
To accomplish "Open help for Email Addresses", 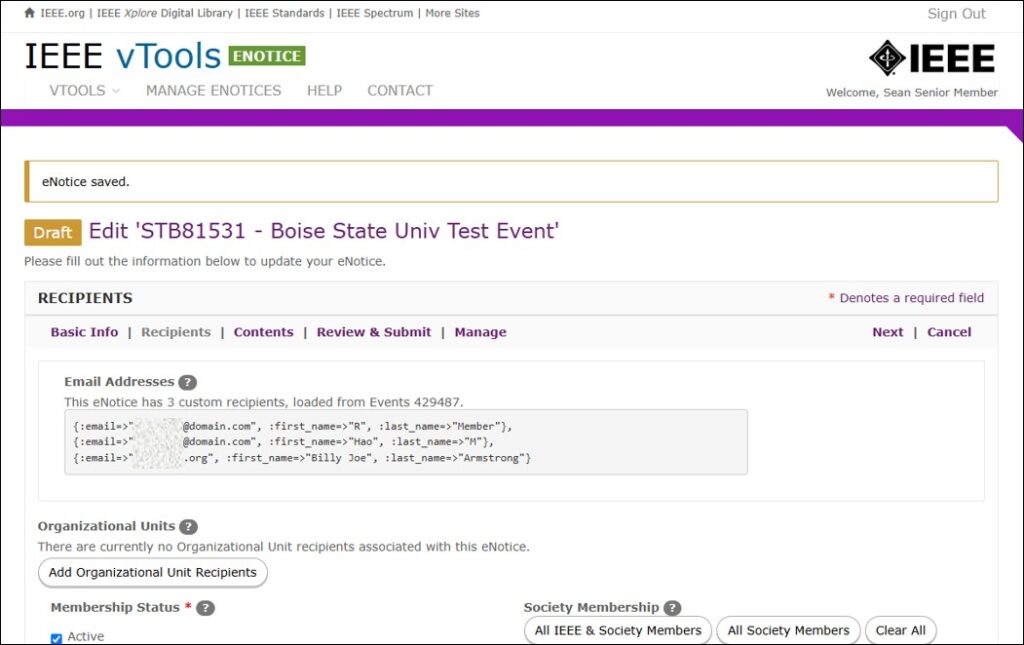I will point(187,382).
